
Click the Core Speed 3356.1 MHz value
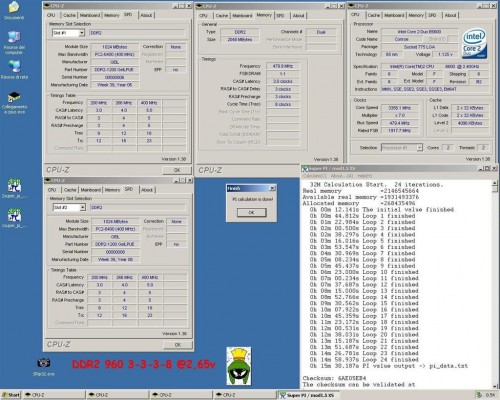tap(399, 108)
